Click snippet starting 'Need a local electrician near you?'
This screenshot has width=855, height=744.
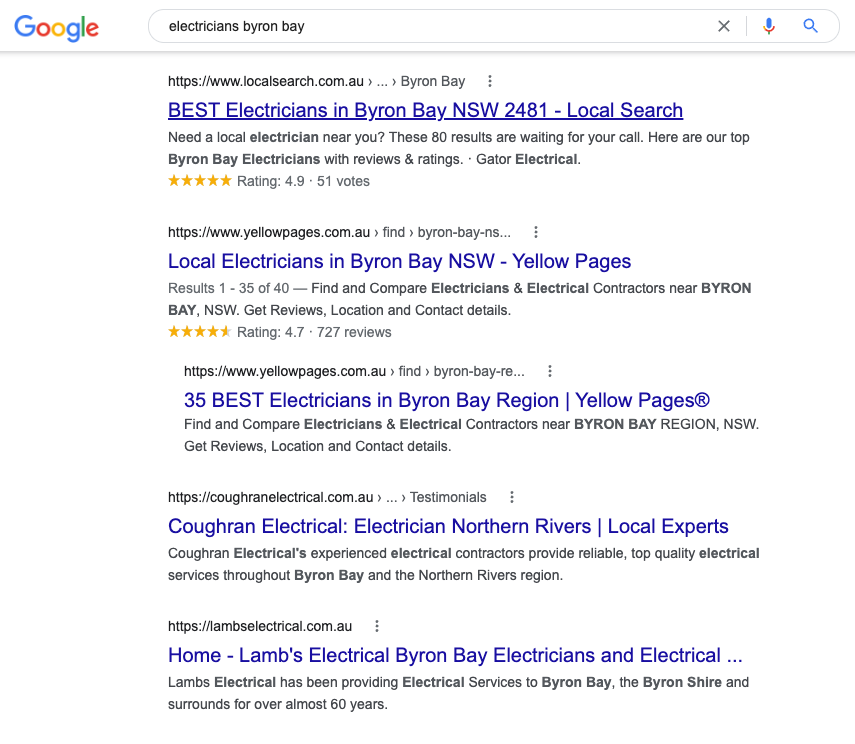[x=459, y=148]
